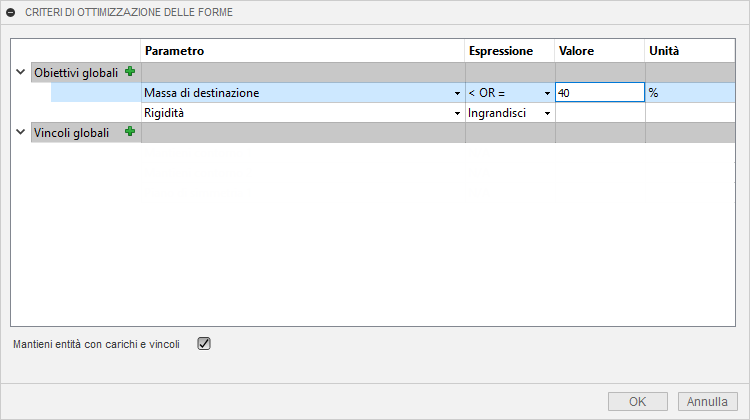The width and height of the screenshot is (750, 420).
Task: Collapse the Vincoli globali section chevron
Action: [20, 132]
